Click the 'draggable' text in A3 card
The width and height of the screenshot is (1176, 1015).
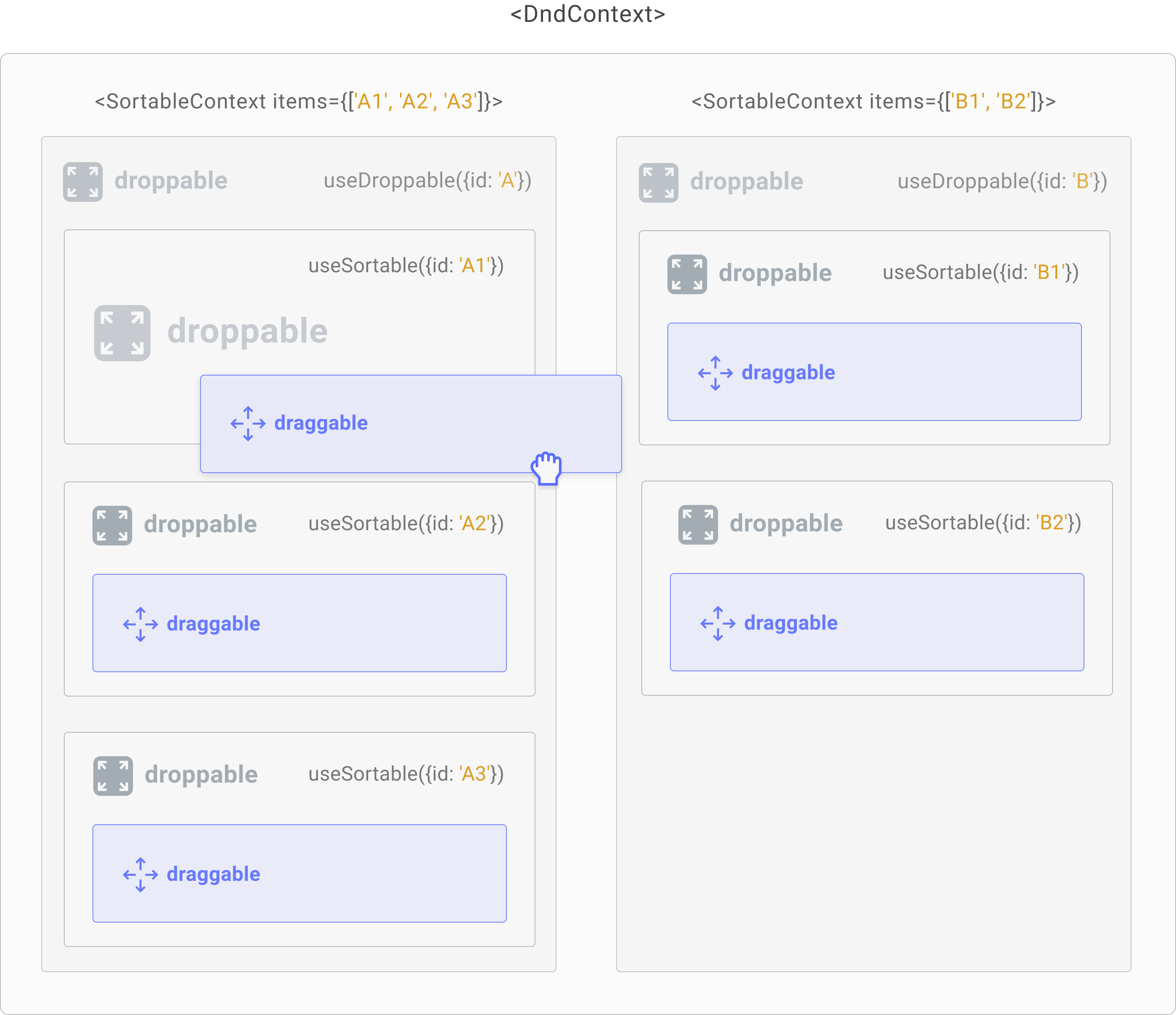coord(214,874)
